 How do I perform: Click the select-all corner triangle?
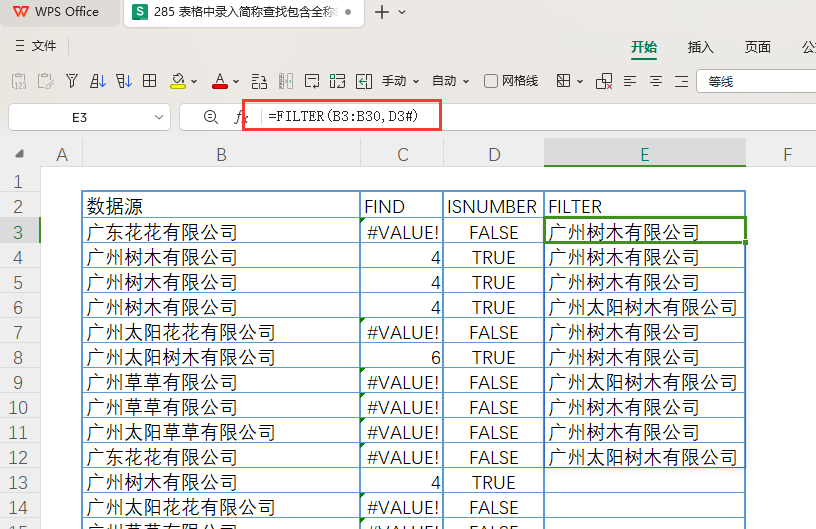(x=19, y=153)
